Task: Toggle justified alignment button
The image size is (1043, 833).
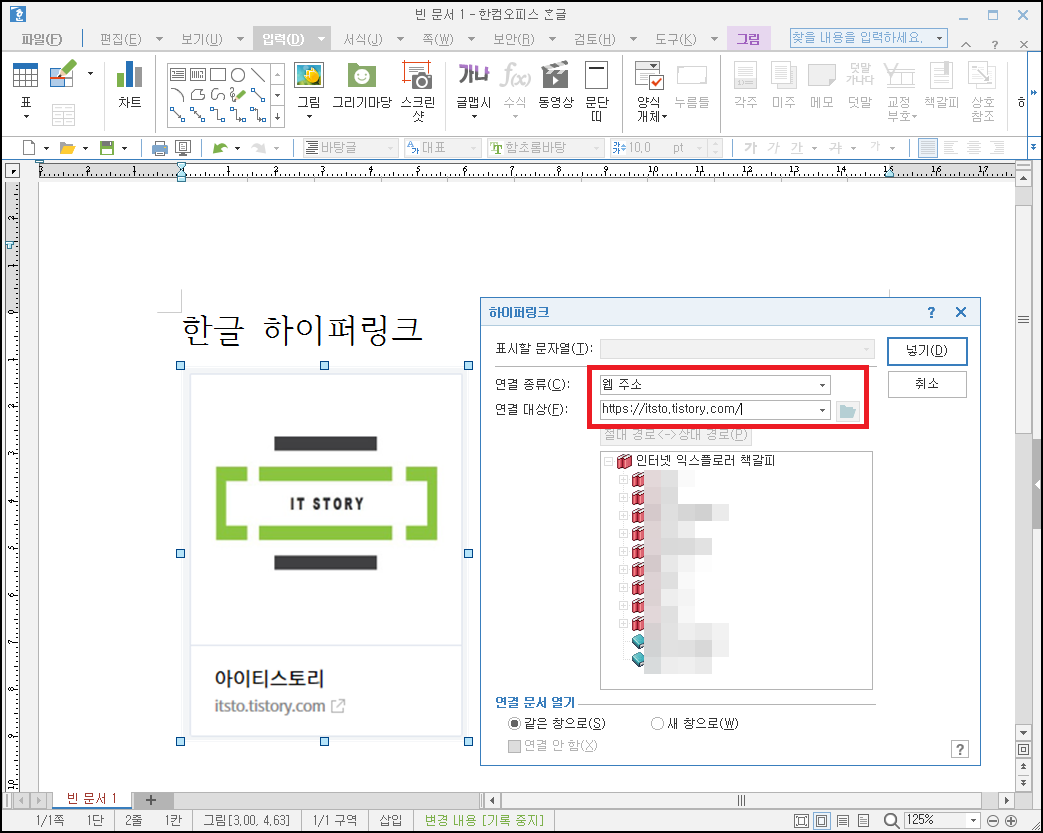Action: tap(928, 148)
